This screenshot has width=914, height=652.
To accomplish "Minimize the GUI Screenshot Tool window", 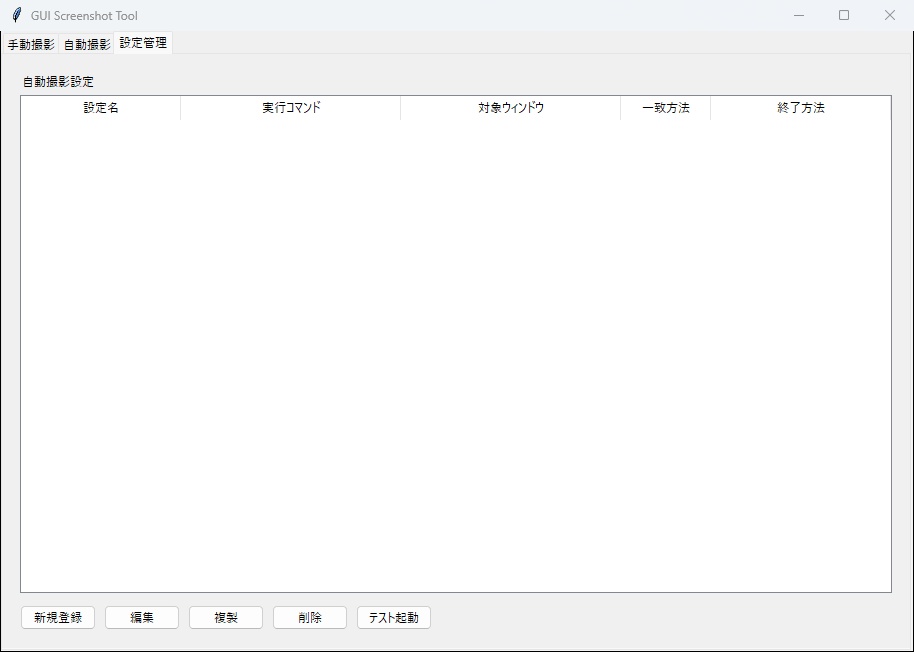I will click(799, 15).
